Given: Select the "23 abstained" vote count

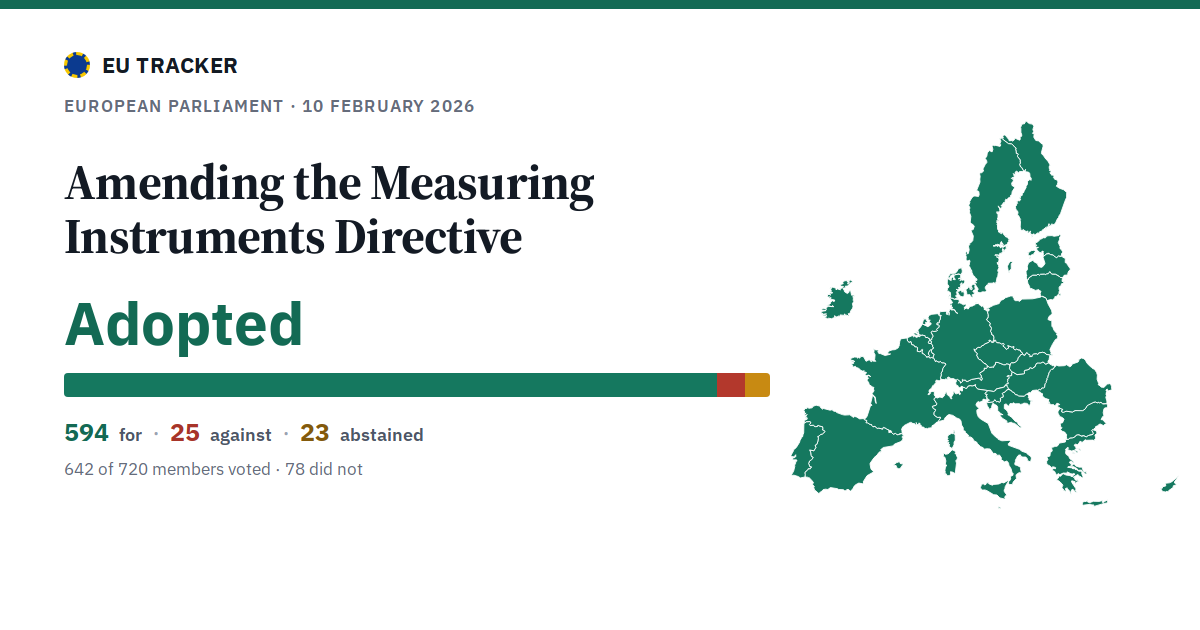Looking at the screenshot, I should coord(361,434).
